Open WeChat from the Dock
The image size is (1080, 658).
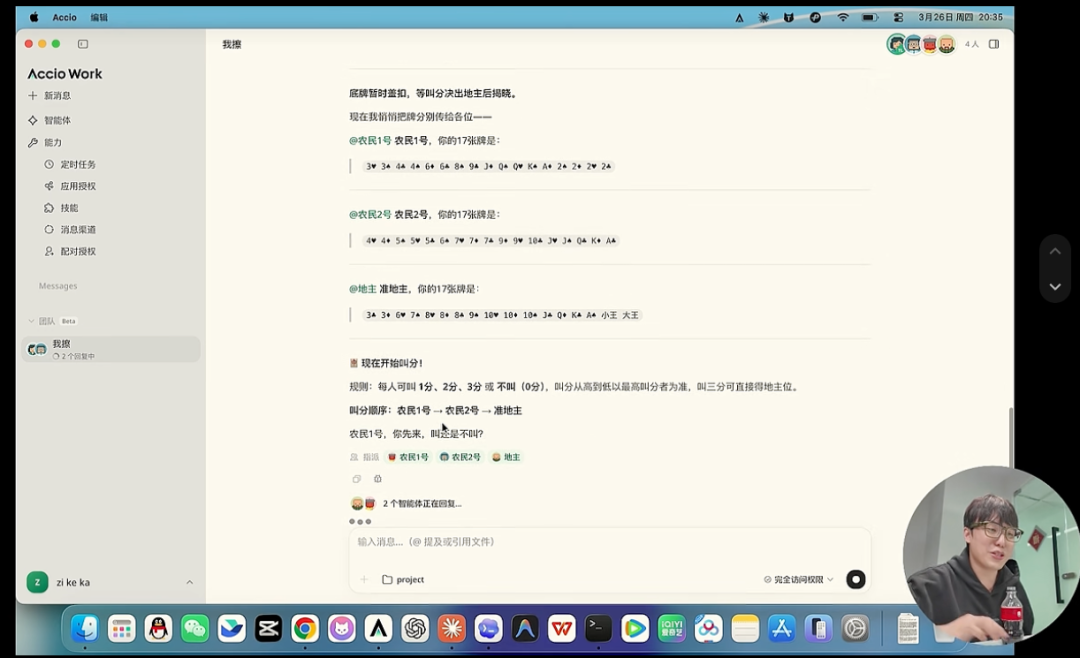(195, 629)
